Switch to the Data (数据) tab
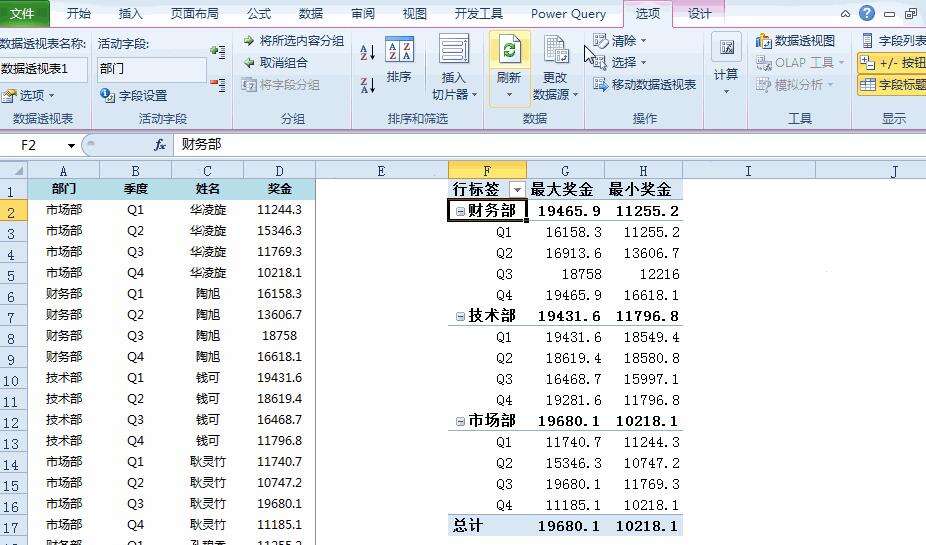 pyautogui.click(x=311, y=13)
